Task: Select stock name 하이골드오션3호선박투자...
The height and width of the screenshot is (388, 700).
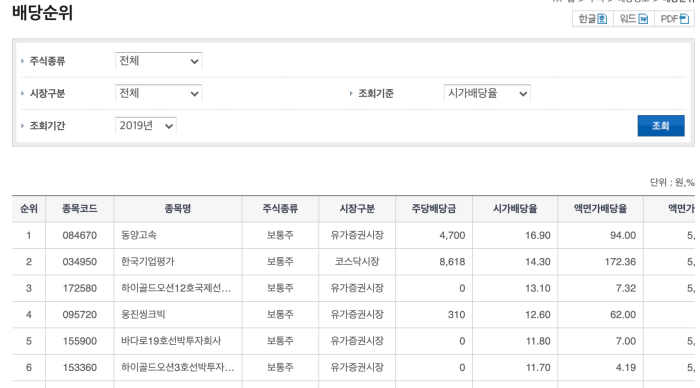Action: click(177, 367)
